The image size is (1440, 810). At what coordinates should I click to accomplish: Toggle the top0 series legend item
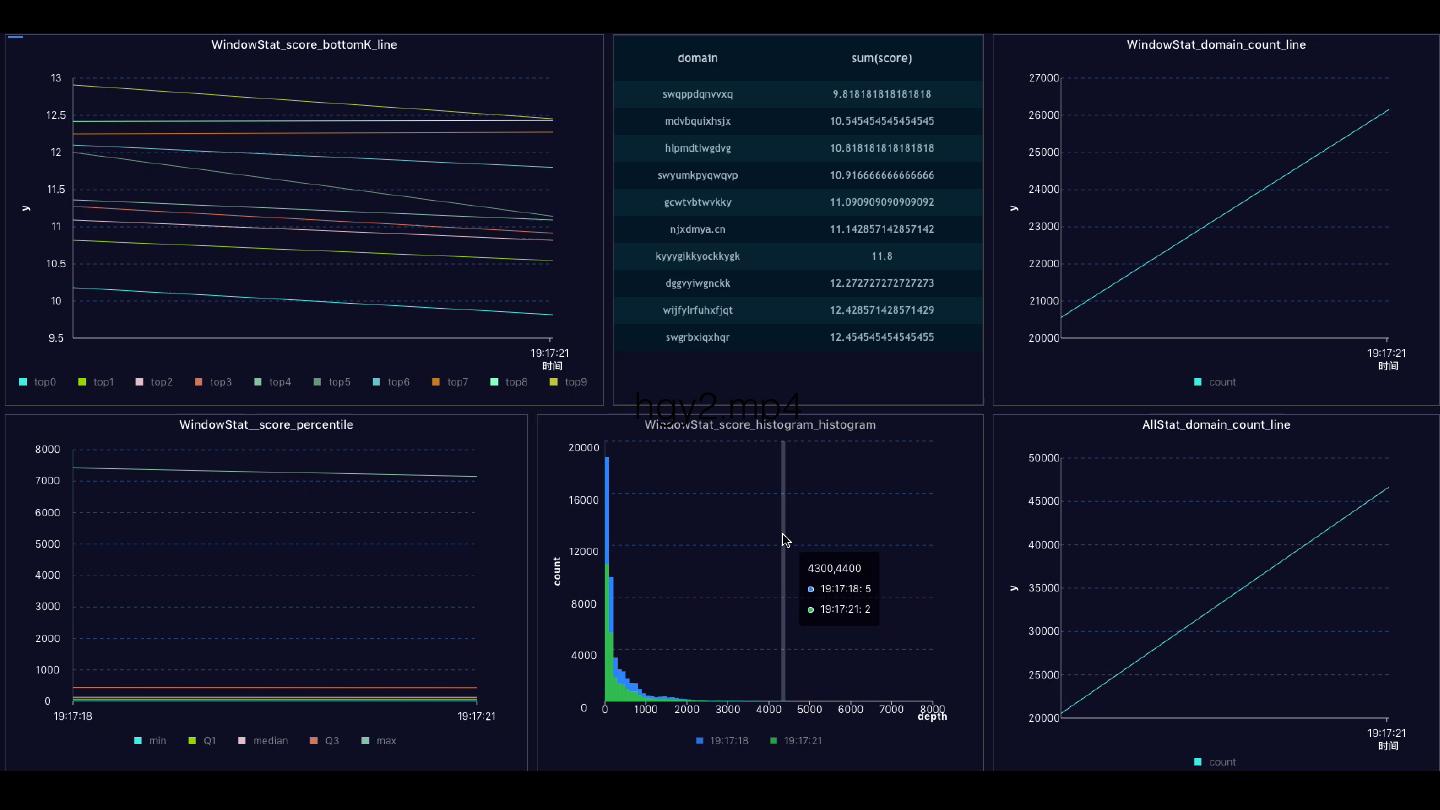tap(37, 382)
